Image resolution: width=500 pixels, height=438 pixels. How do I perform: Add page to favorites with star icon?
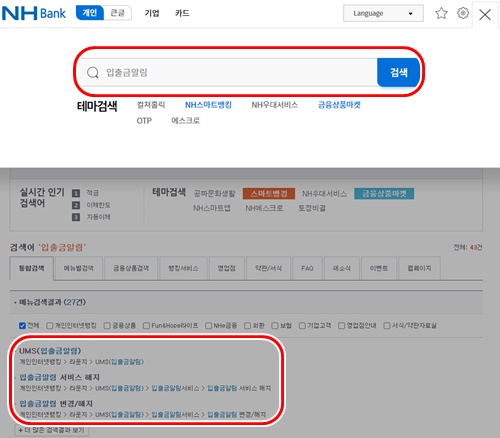coord(441,13)
